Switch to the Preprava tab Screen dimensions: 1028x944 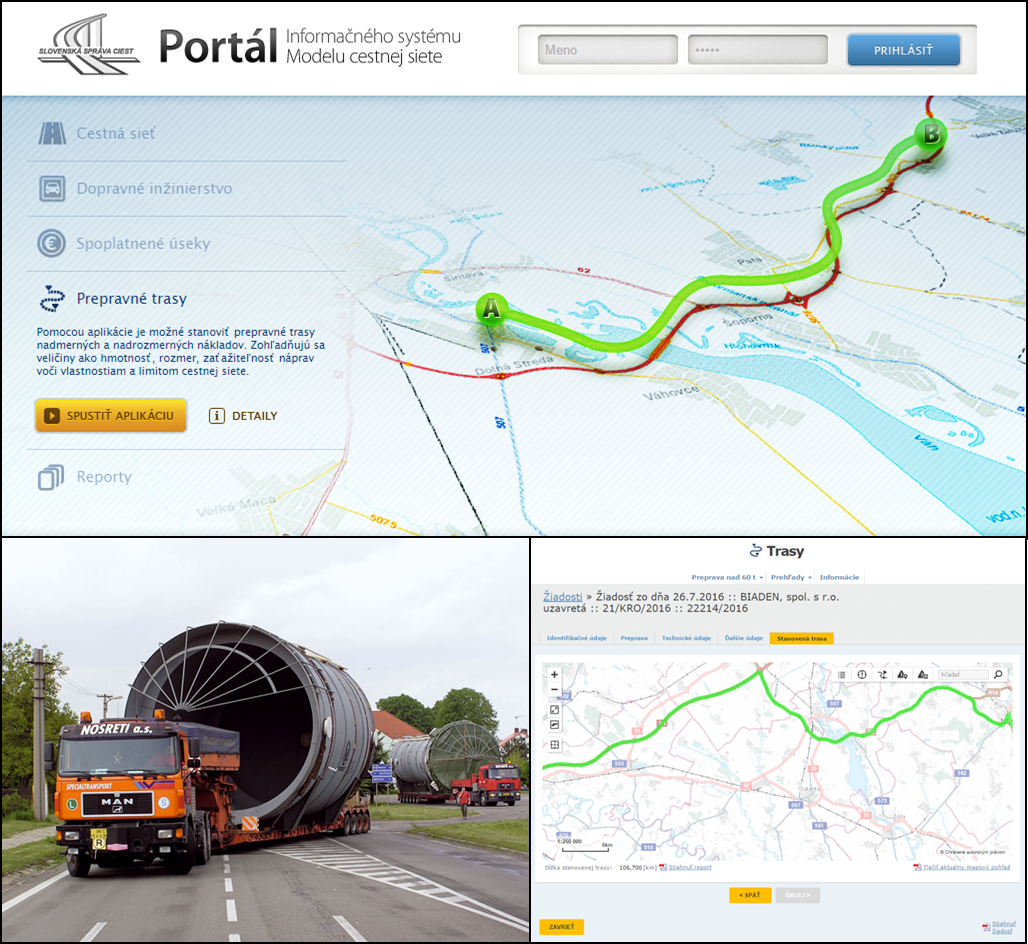tap(634, 638)
